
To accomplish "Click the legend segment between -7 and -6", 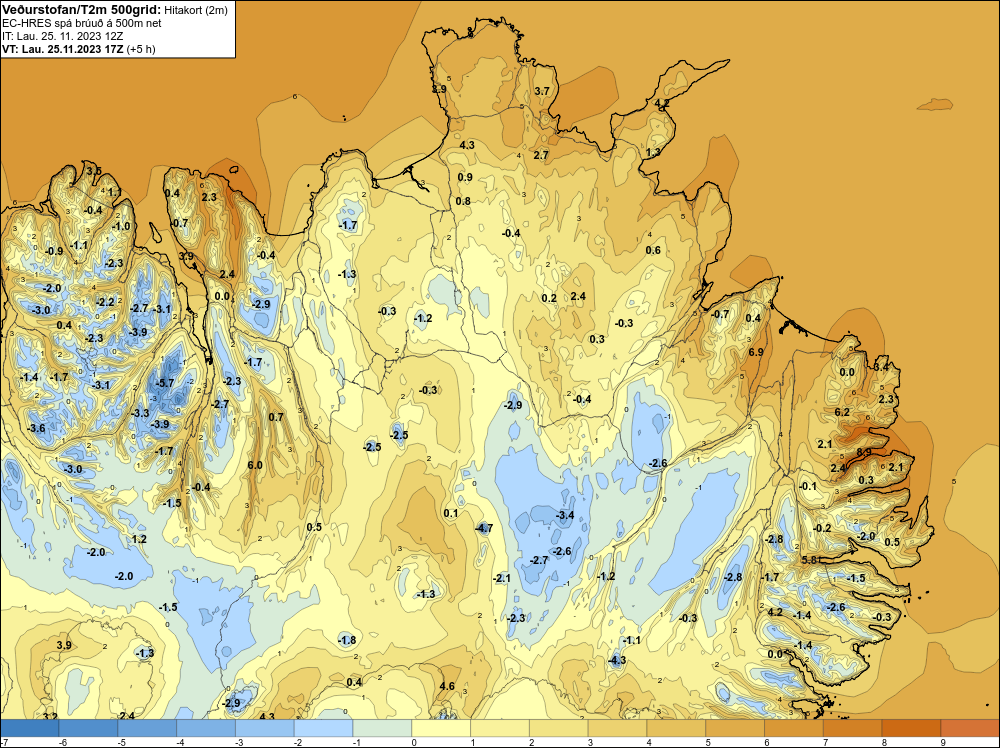I will 29,728.
